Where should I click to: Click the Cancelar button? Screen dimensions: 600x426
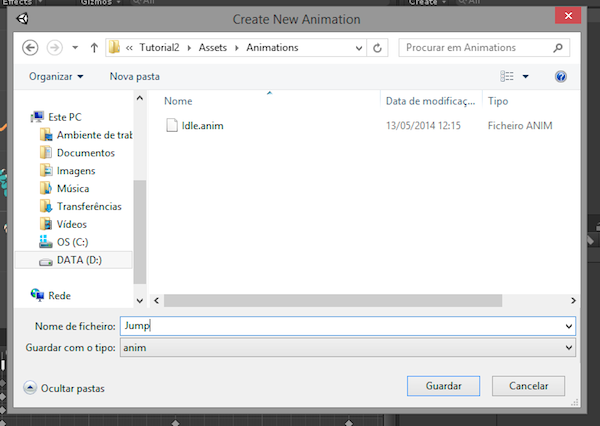(x=528, y=386)
